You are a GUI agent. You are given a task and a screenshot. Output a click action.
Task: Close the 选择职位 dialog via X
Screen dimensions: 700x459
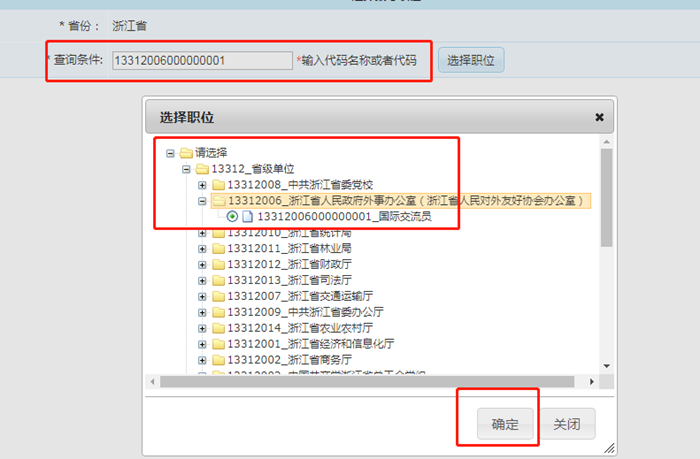click(x=600, y=117)
